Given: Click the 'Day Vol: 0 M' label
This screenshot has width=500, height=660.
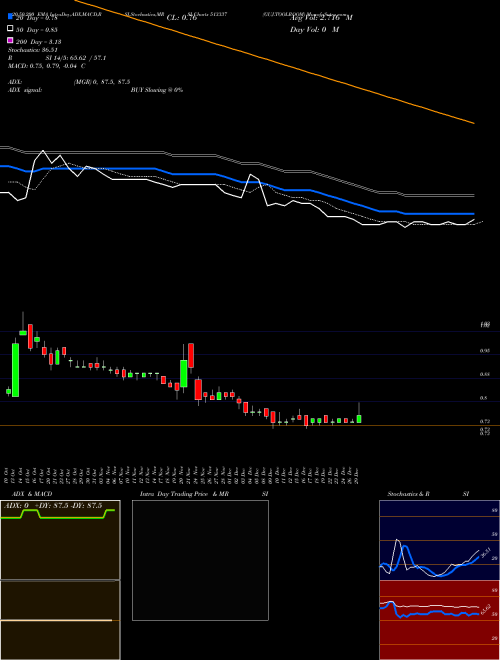Looking at the screenshot, I should (314, 29).
